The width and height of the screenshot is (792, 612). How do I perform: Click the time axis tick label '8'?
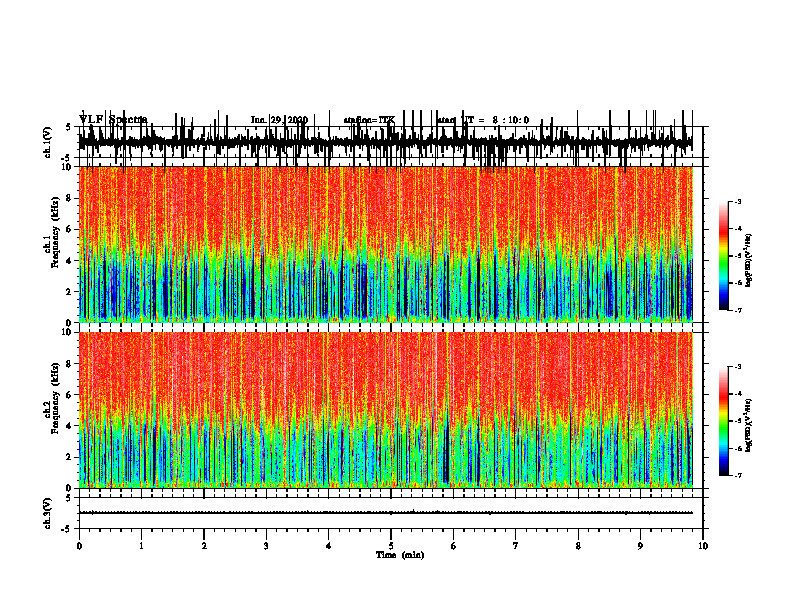(578, 546)
